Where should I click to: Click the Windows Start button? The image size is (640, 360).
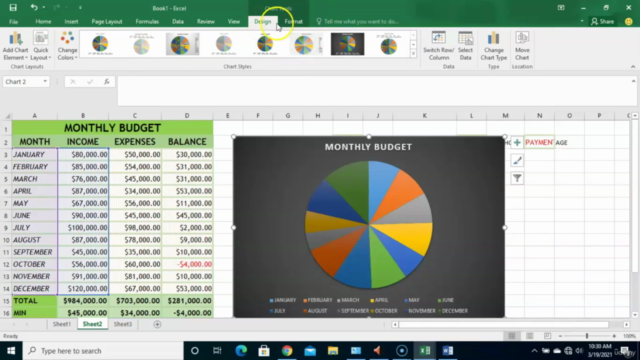[11, 351]
